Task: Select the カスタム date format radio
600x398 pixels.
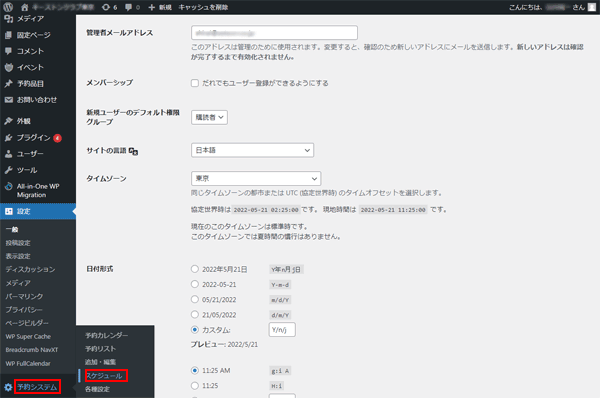Action: click(195, 329)
